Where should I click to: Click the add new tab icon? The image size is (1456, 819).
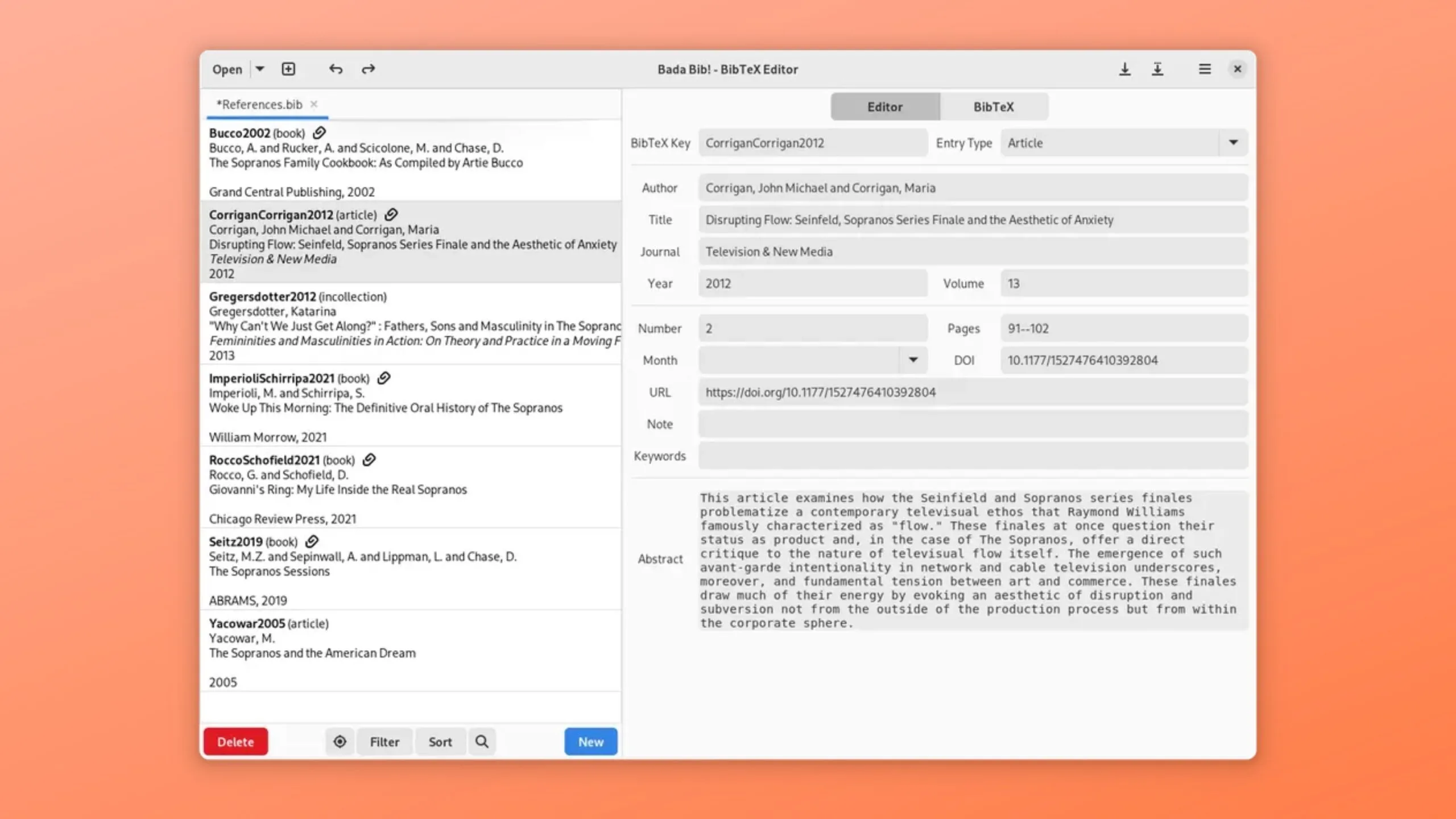coord(289,69)
